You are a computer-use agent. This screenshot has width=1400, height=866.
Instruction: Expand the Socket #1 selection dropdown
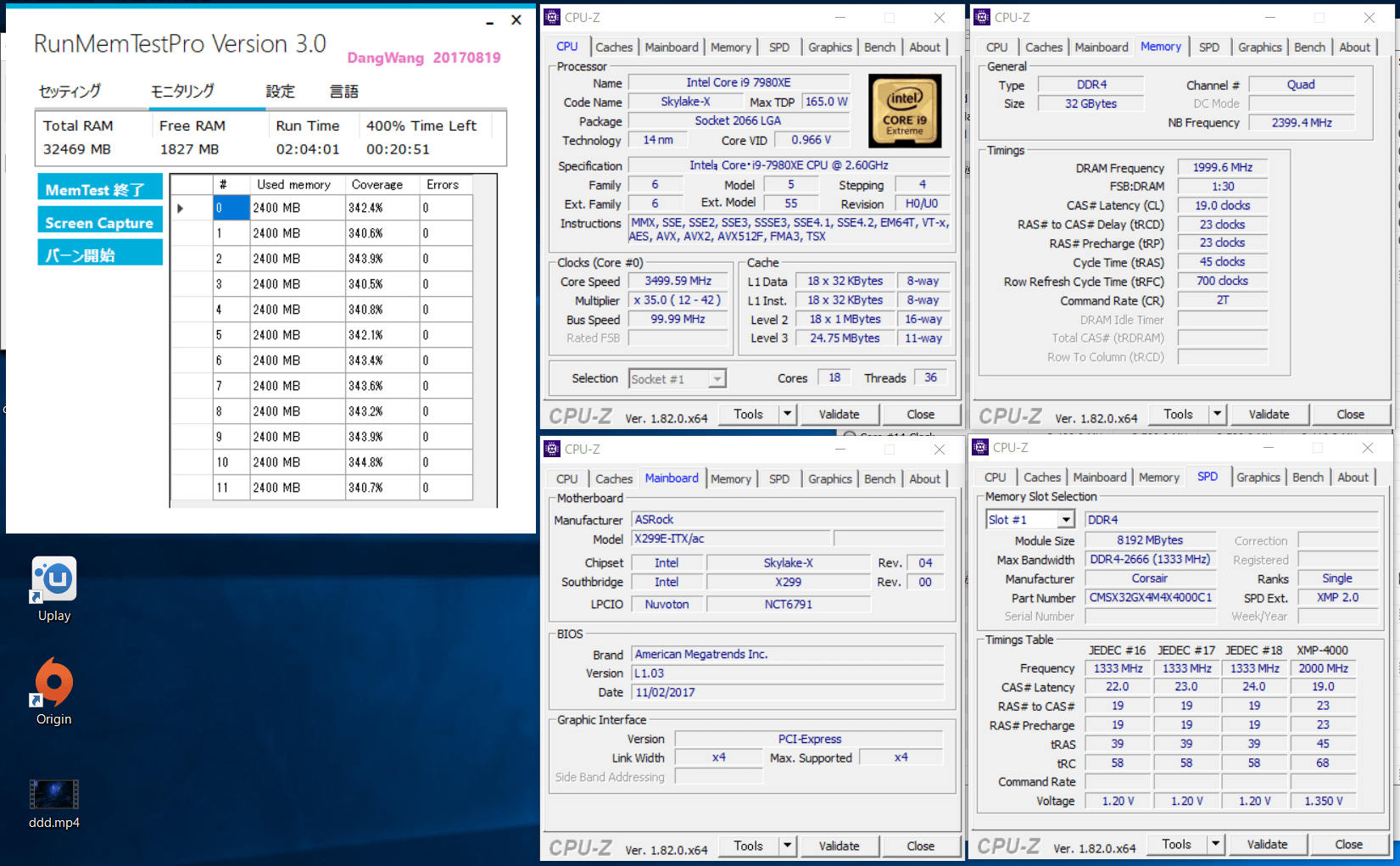[x=718, y=379]
